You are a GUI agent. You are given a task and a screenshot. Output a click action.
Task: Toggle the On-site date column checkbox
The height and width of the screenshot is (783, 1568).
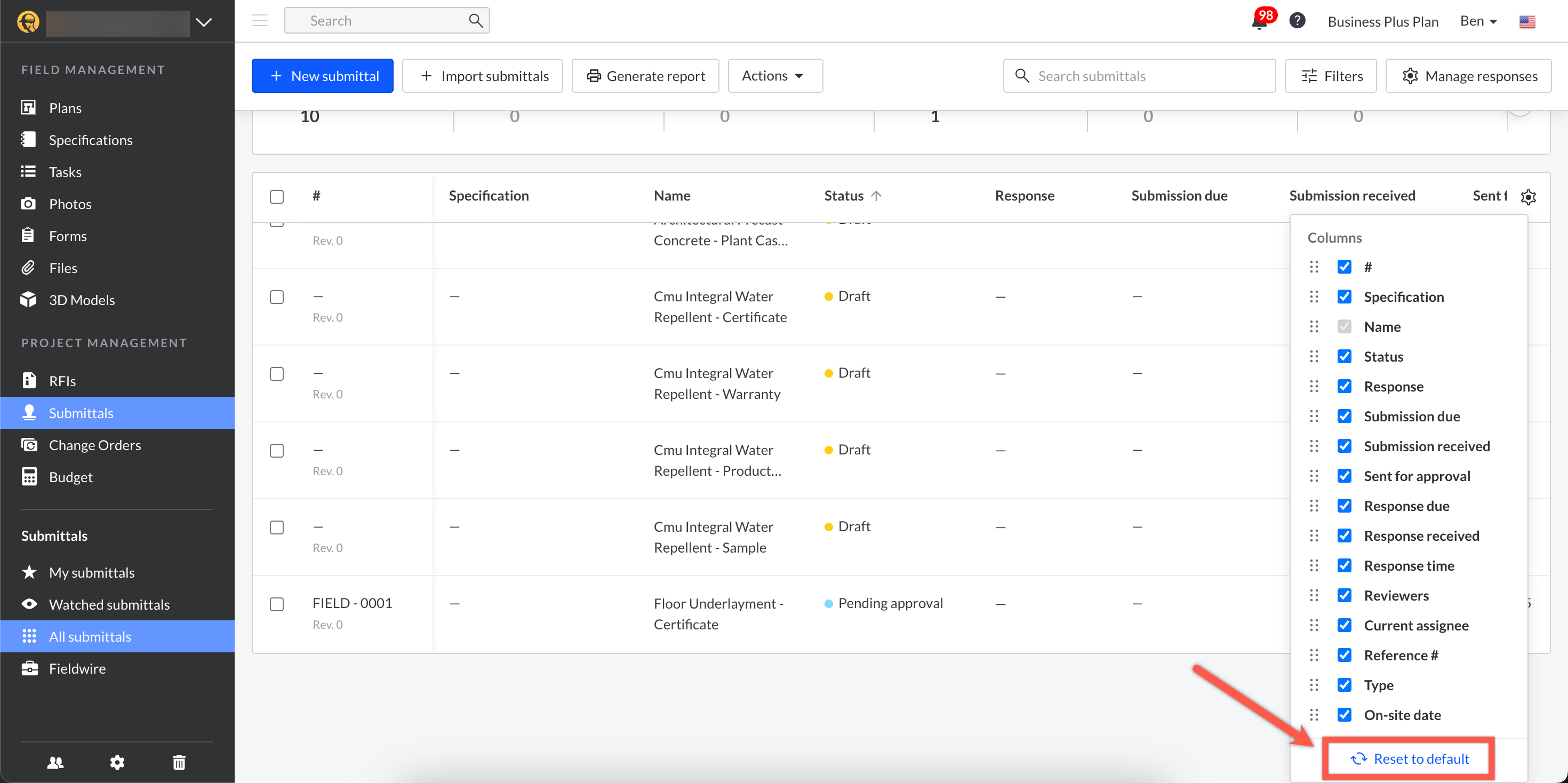(1344, 714)
